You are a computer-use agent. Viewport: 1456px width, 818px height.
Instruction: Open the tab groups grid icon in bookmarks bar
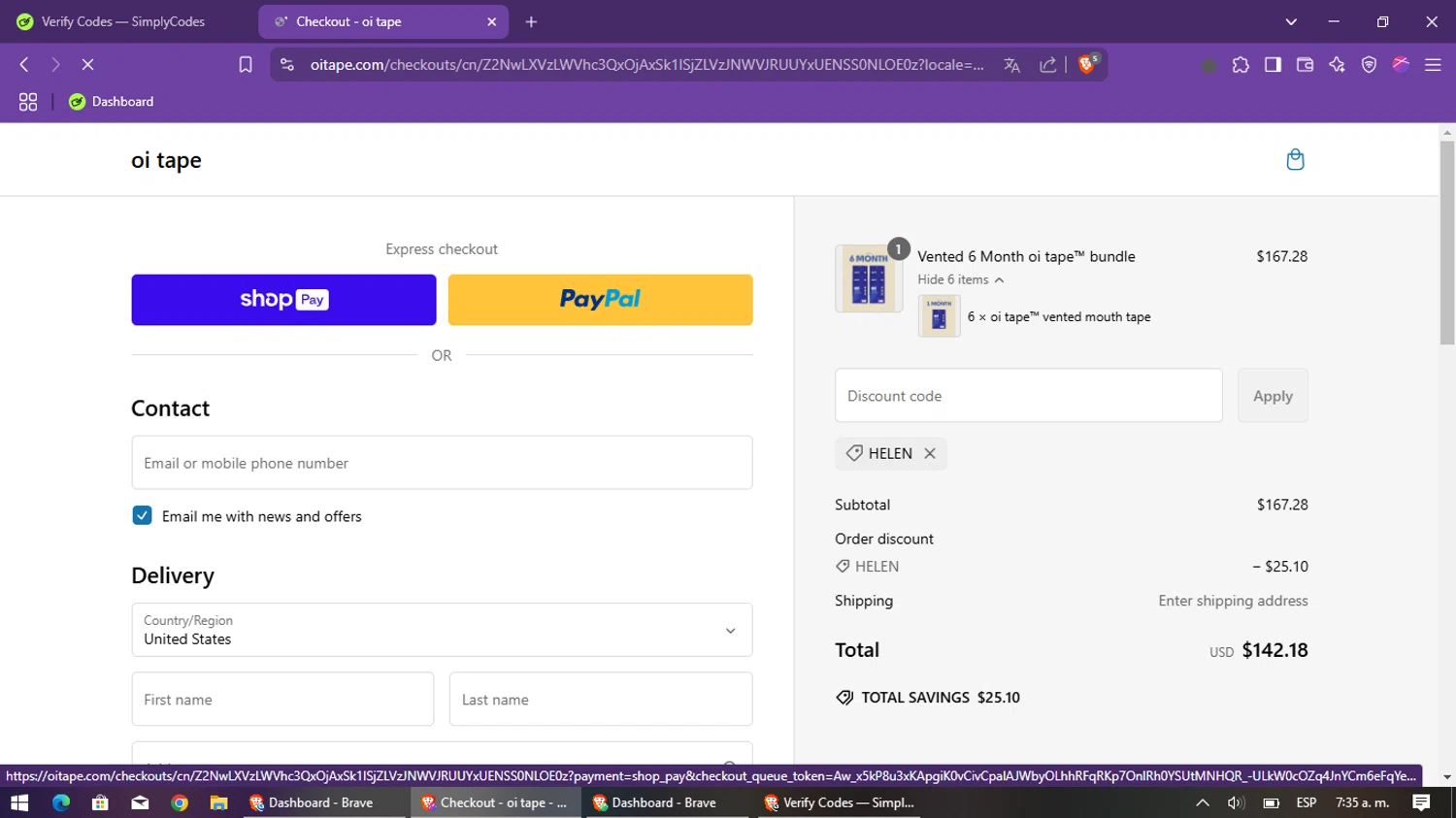tap(28, 102)
